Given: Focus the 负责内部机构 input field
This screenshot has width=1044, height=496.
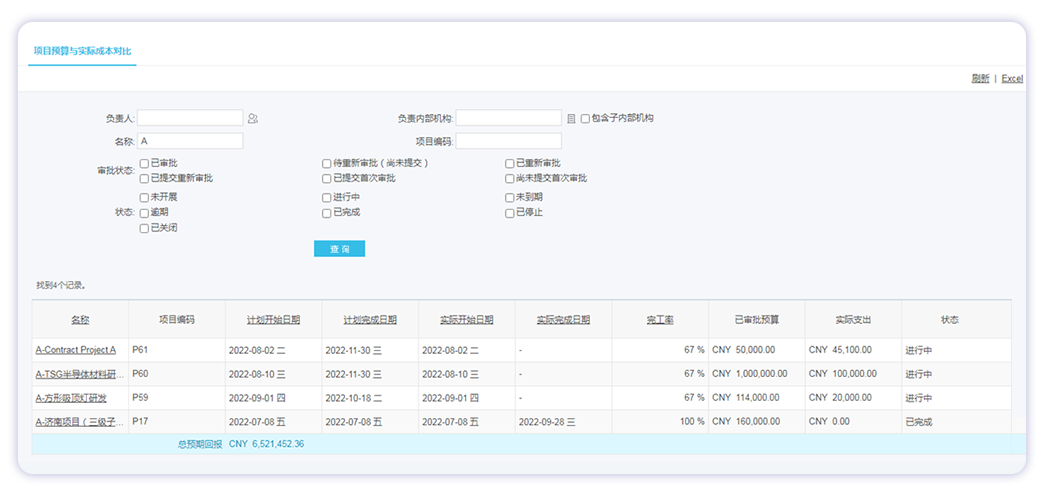Looking at the screenshot, I should [x=509, y=118].
